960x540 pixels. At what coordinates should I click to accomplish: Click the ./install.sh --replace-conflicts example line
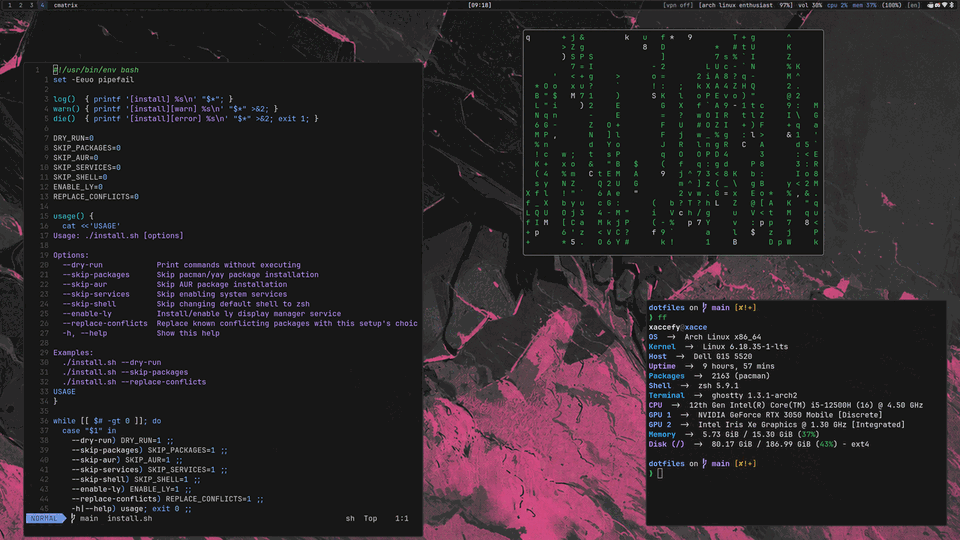pos(134,382)
